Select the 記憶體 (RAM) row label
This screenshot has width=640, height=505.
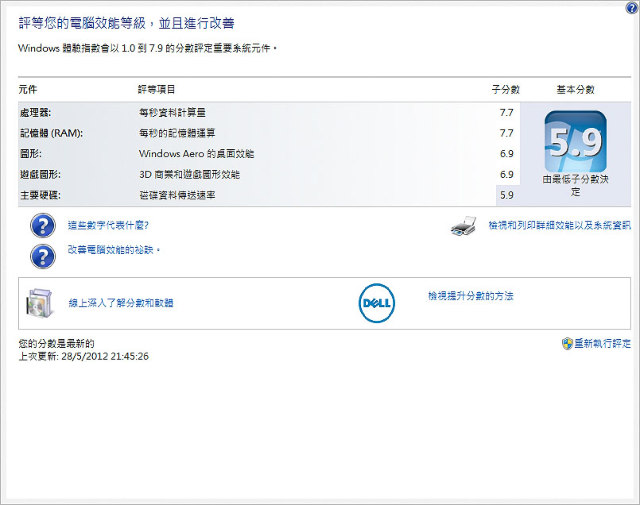click(x=51, y=133)
